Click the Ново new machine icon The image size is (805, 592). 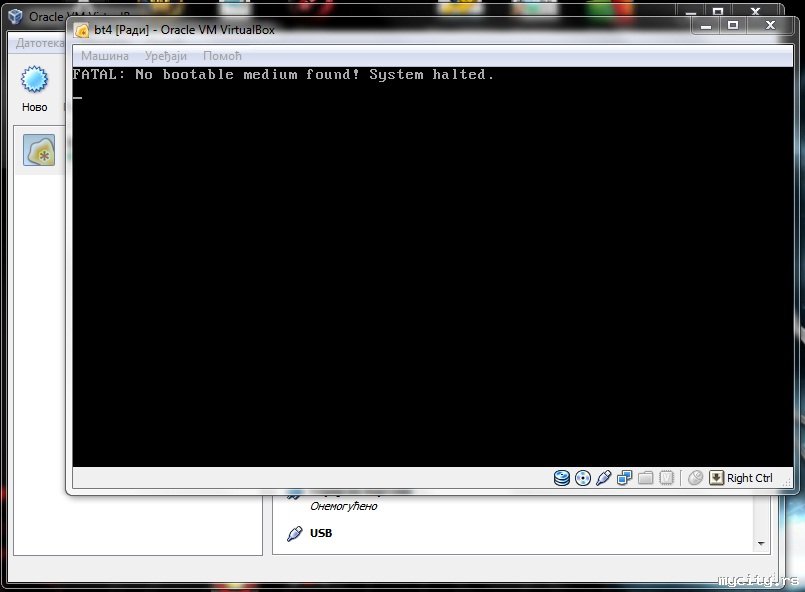point(34,80)
